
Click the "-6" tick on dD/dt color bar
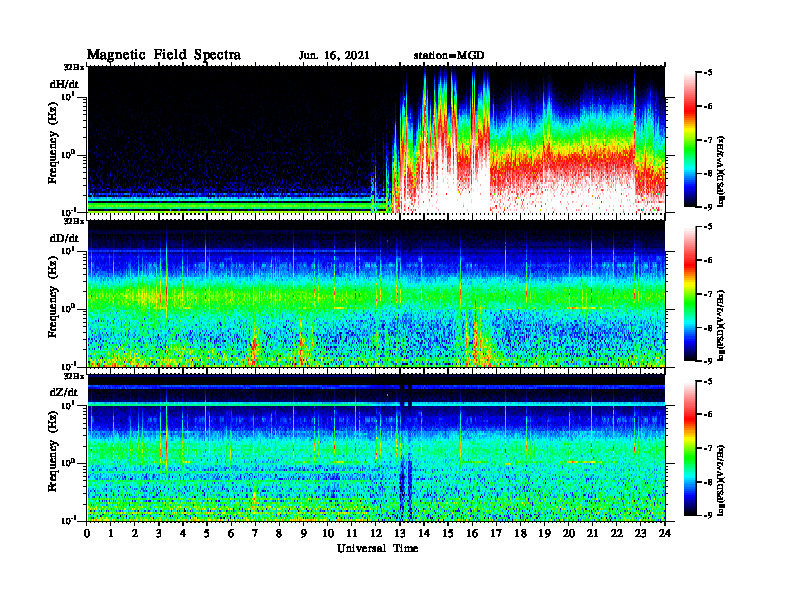[708, 260]
